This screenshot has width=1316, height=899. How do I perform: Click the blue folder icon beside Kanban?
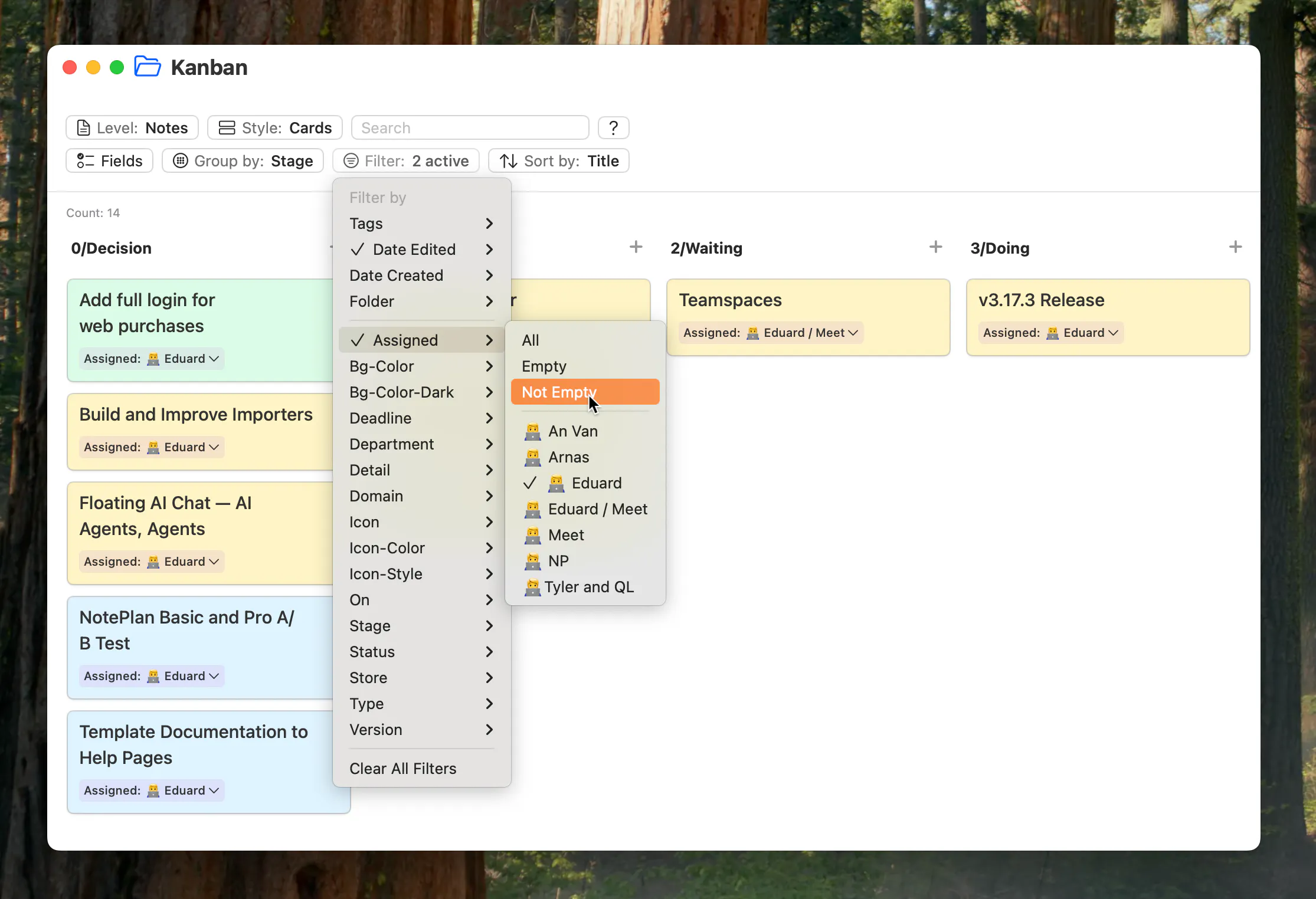148,67
